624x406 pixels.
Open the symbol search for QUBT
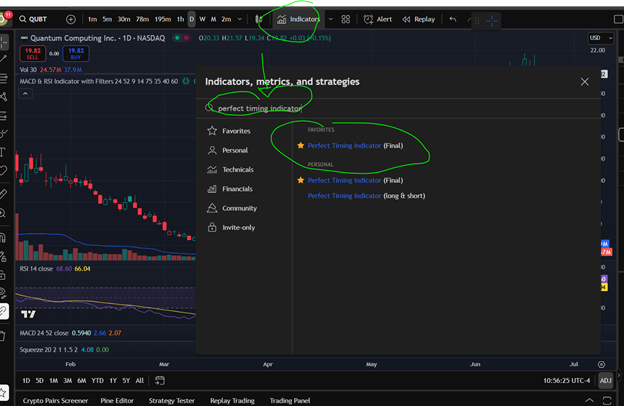click(33, 19)
